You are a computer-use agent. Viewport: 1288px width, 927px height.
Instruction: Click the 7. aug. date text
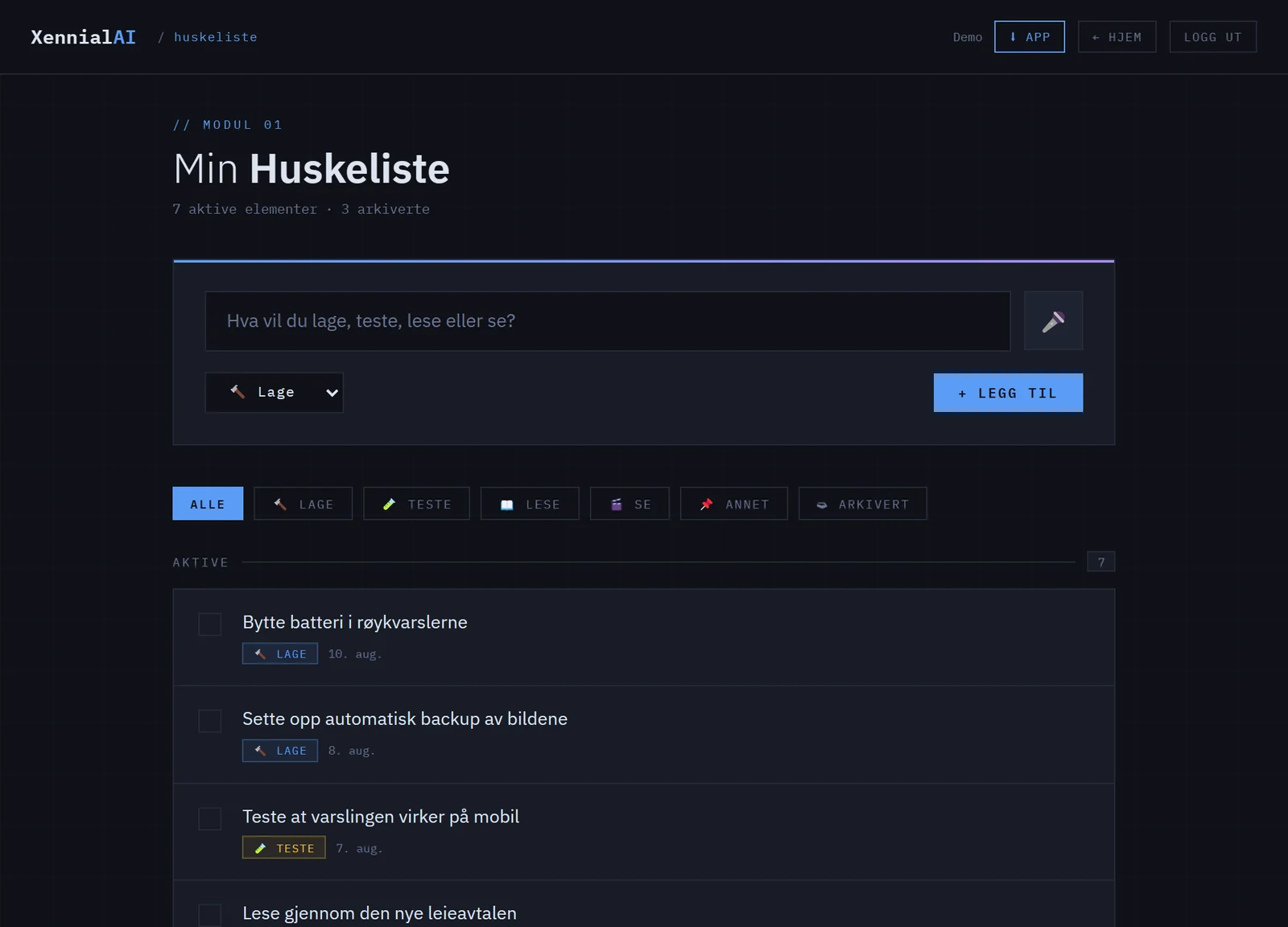click(359, 848)
